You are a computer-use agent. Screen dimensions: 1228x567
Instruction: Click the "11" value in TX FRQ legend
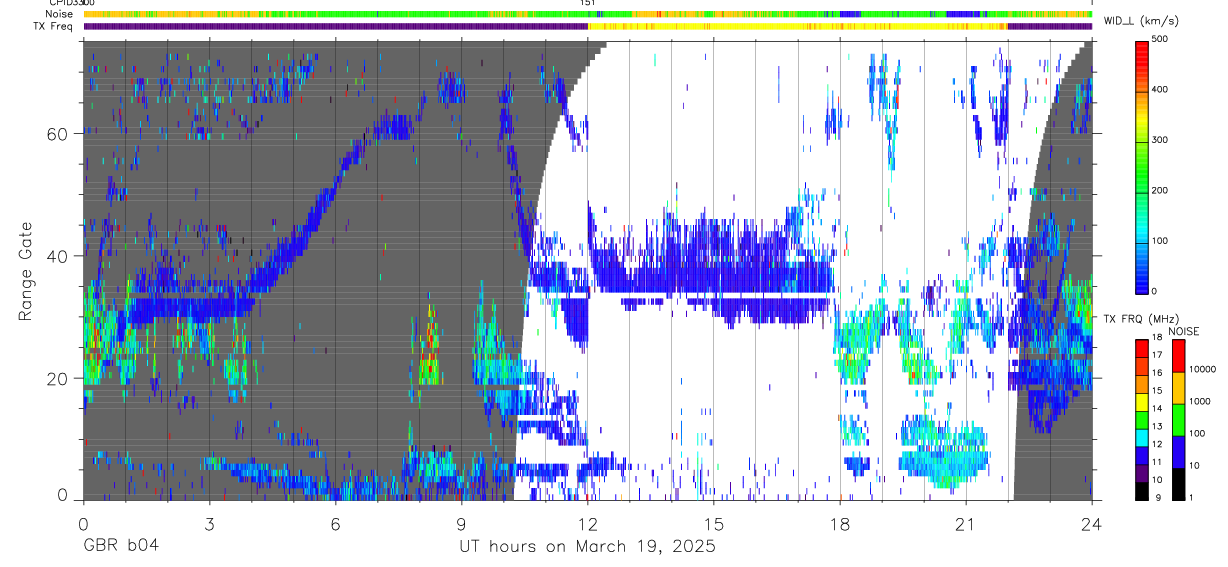point(1158,462)
